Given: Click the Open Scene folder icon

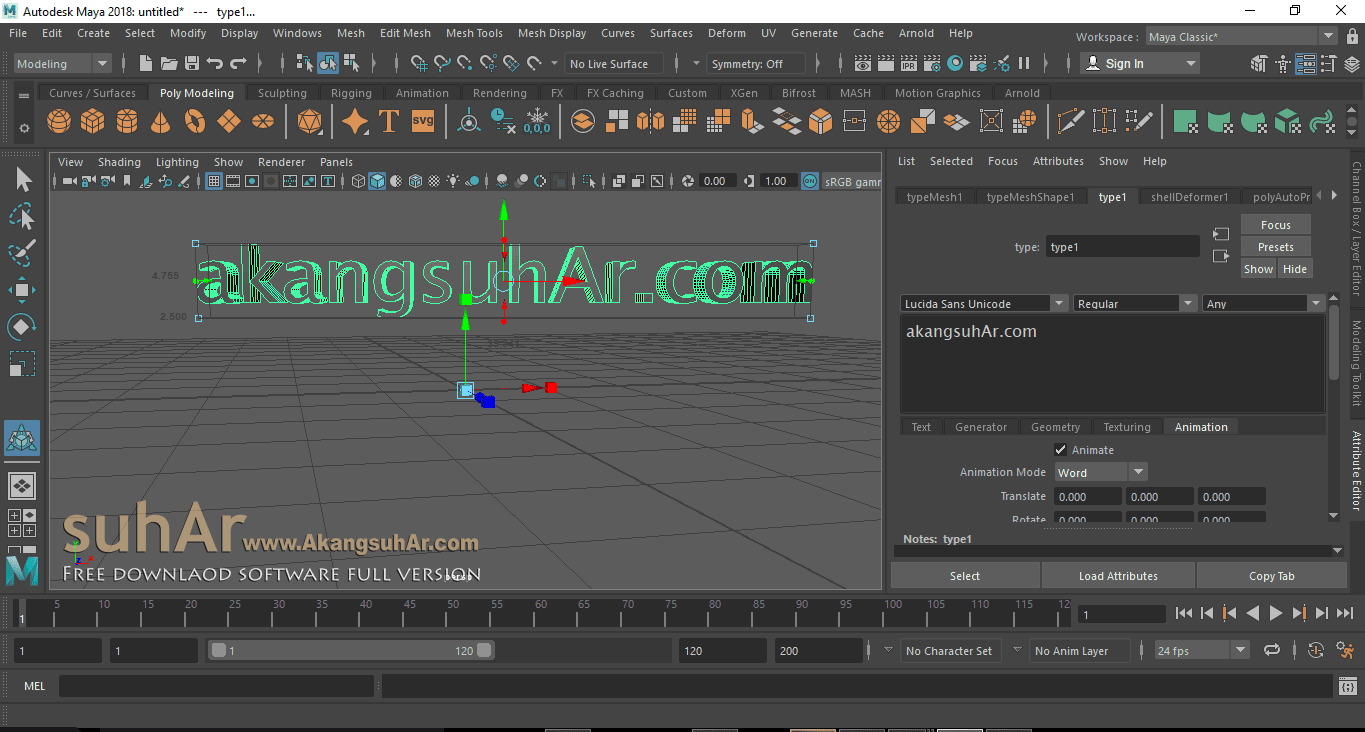Looking at the screenshot, I should click(169, 64).
